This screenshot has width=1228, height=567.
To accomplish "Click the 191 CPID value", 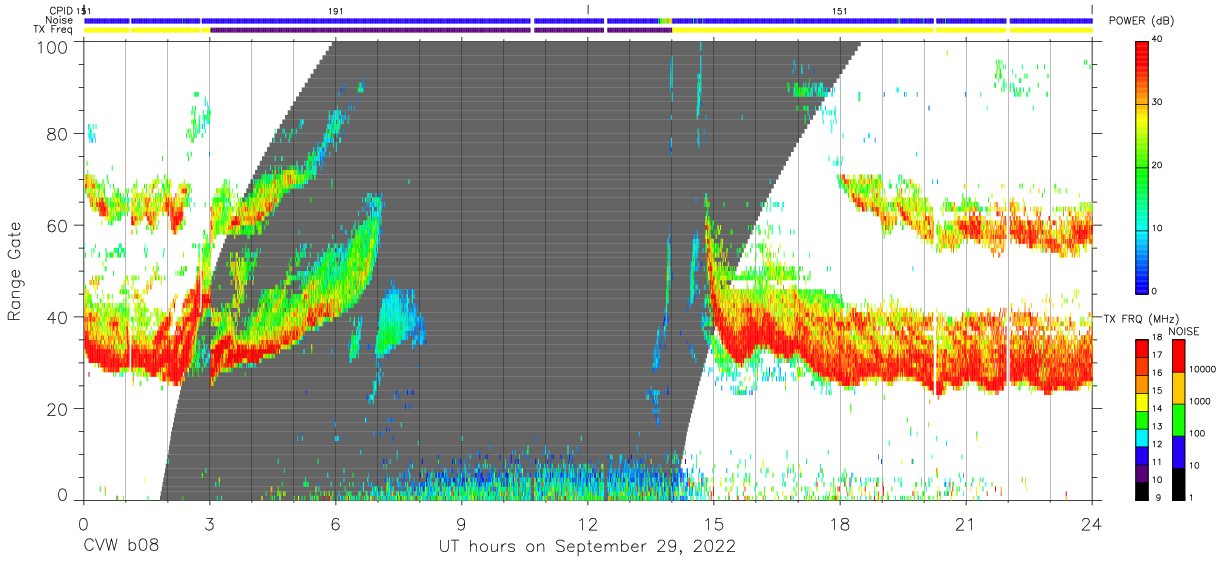I will pos(336,10).
